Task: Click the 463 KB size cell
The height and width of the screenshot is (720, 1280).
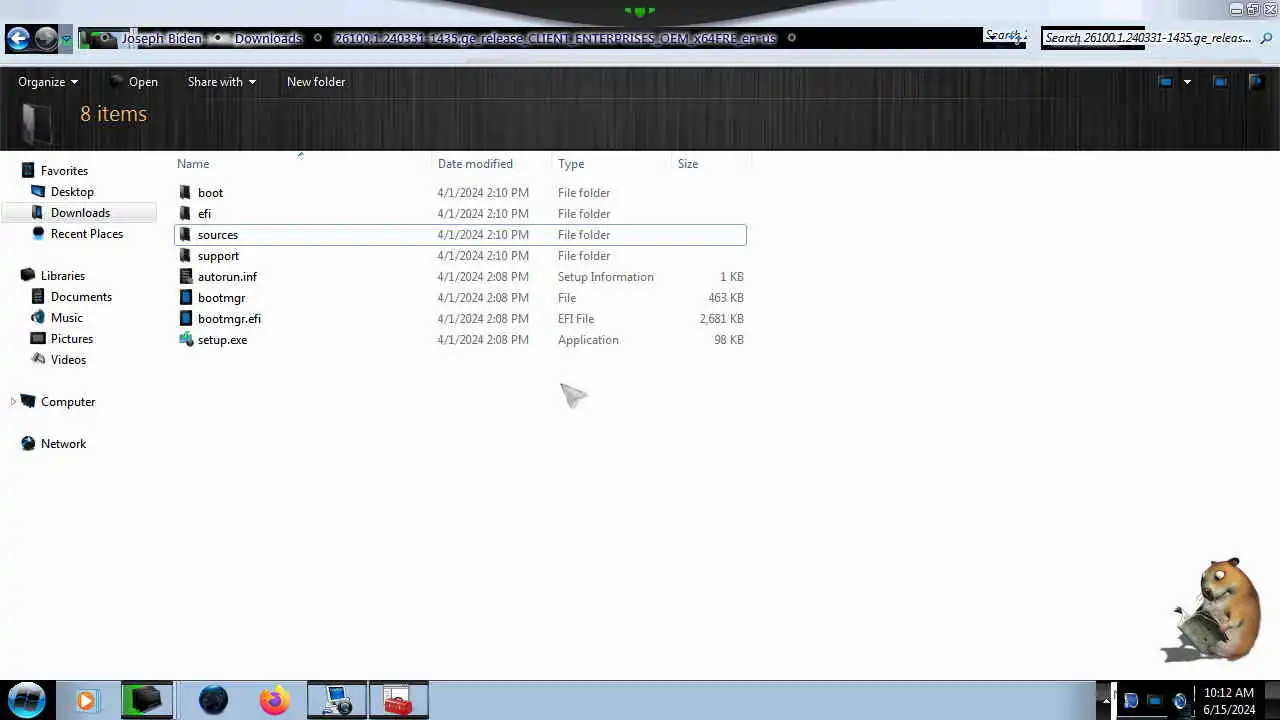Action: tap(726, 298)
